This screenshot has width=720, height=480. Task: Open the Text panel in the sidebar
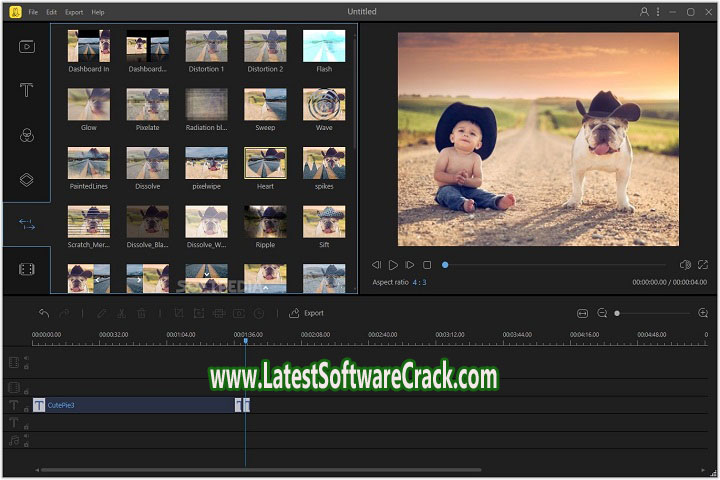click(x=27, y=90)
